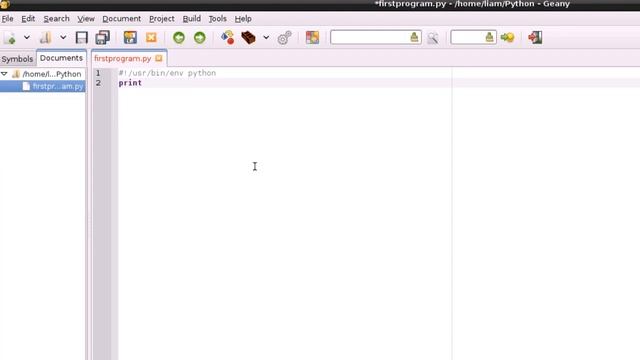Screen dimensions: 640x360
Task: Select the /home/l...Python folder row
Action: click(x=43, y=74)
